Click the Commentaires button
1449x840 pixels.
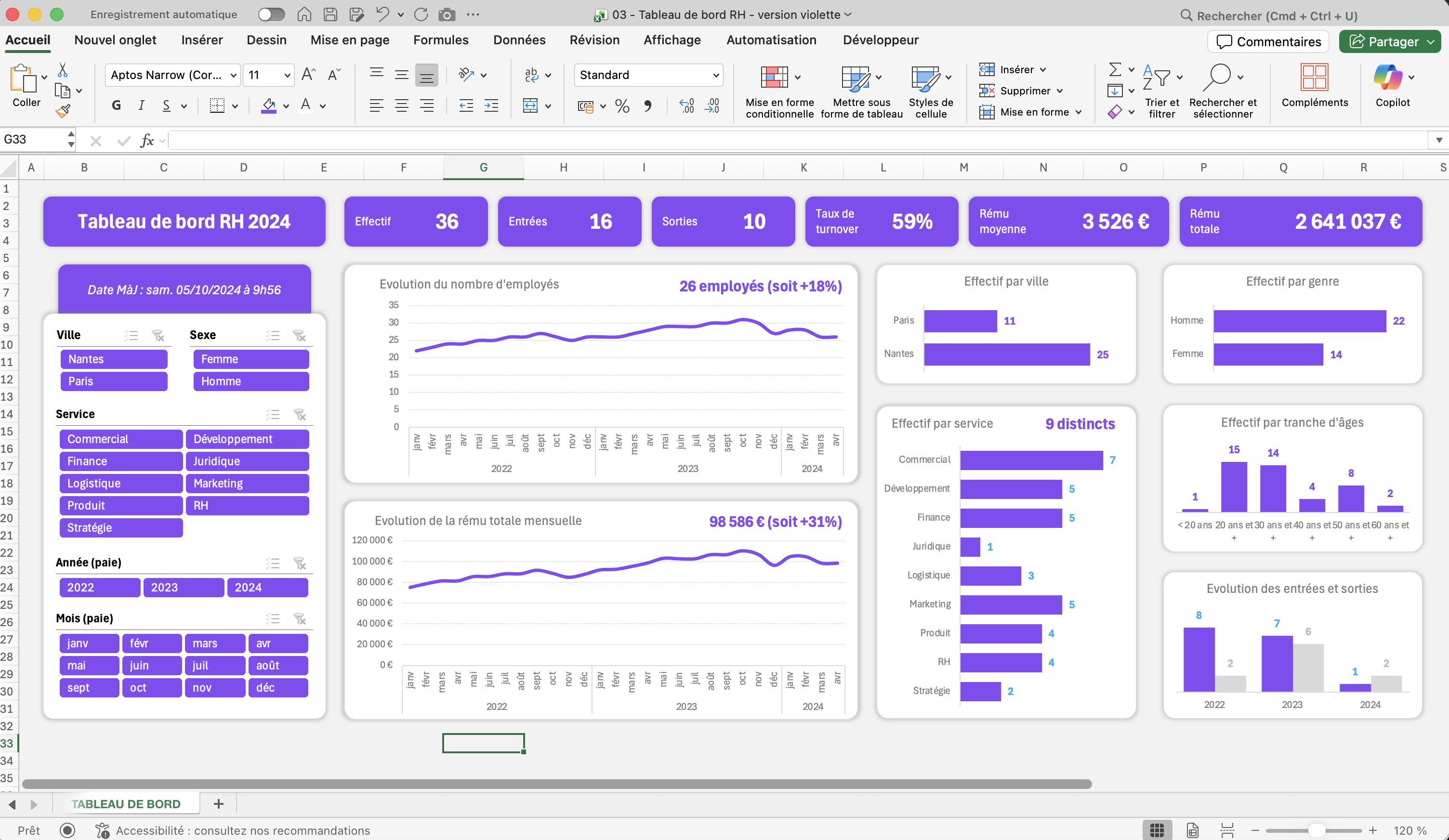[x=1268, y=41]
